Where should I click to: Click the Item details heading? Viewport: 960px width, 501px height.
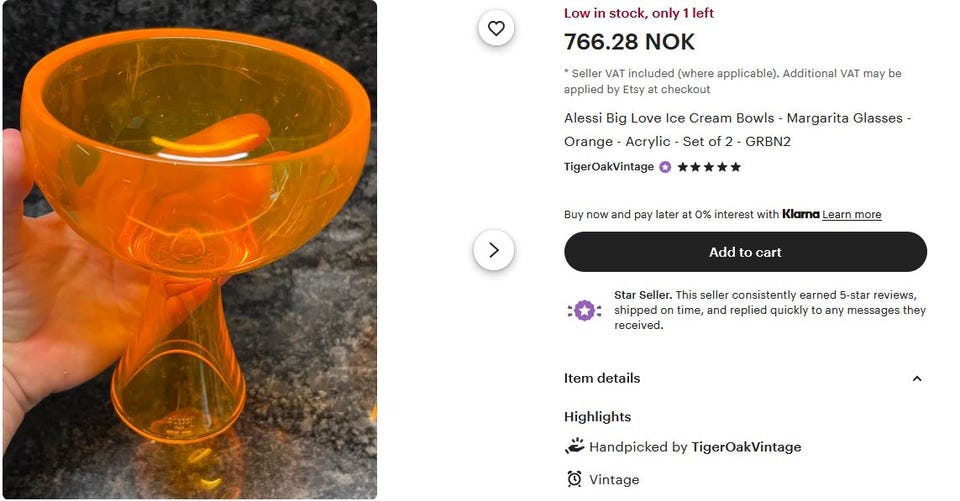(602, 378)
